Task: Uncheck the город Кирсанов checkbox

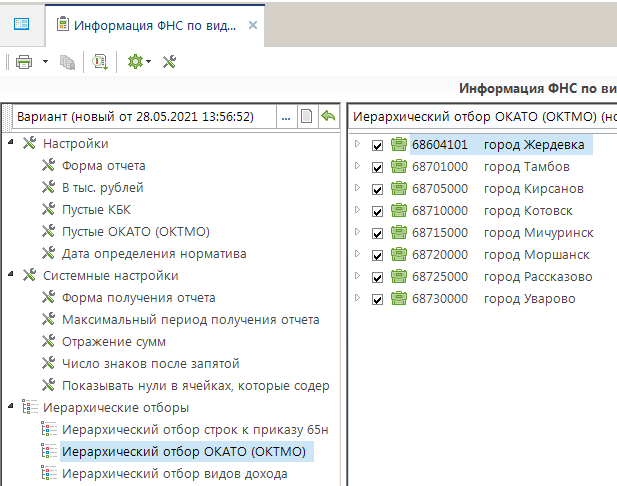Action: [x=377, y=190]
